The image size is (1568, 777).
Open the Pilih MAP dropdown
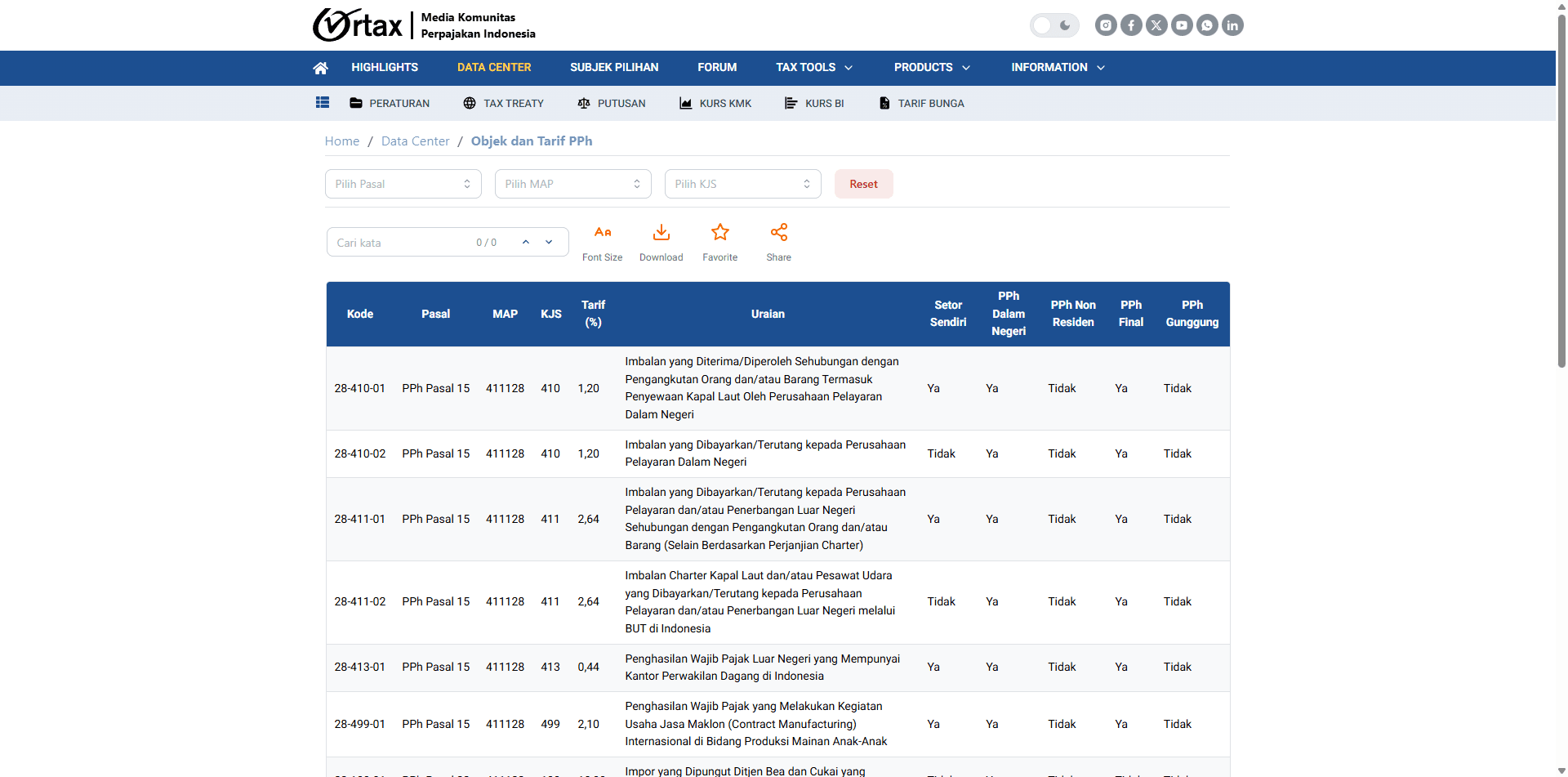click(x=573, y=184)
